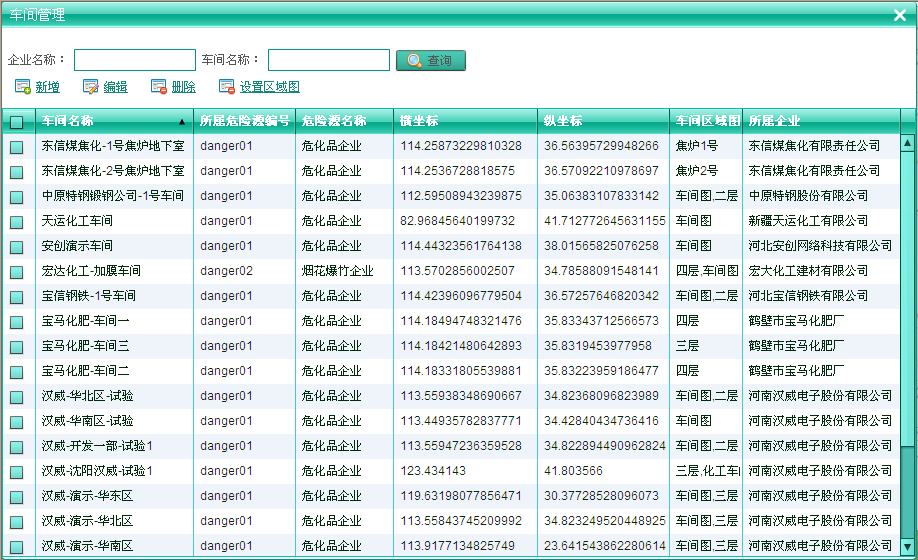Sort by 车间名称 column header
The height and width of the screenshot is (560, 918).
(114, 121)
